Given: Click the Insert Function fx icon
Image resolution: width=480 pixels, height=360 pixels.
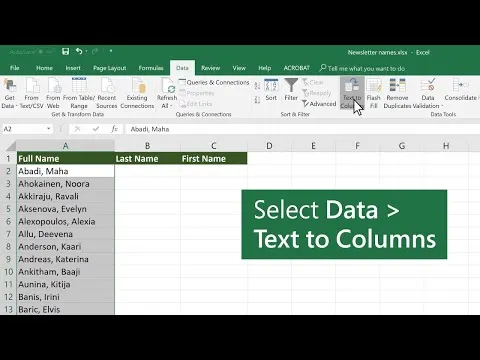Looking at the screenshot, I should coord(114,129).
